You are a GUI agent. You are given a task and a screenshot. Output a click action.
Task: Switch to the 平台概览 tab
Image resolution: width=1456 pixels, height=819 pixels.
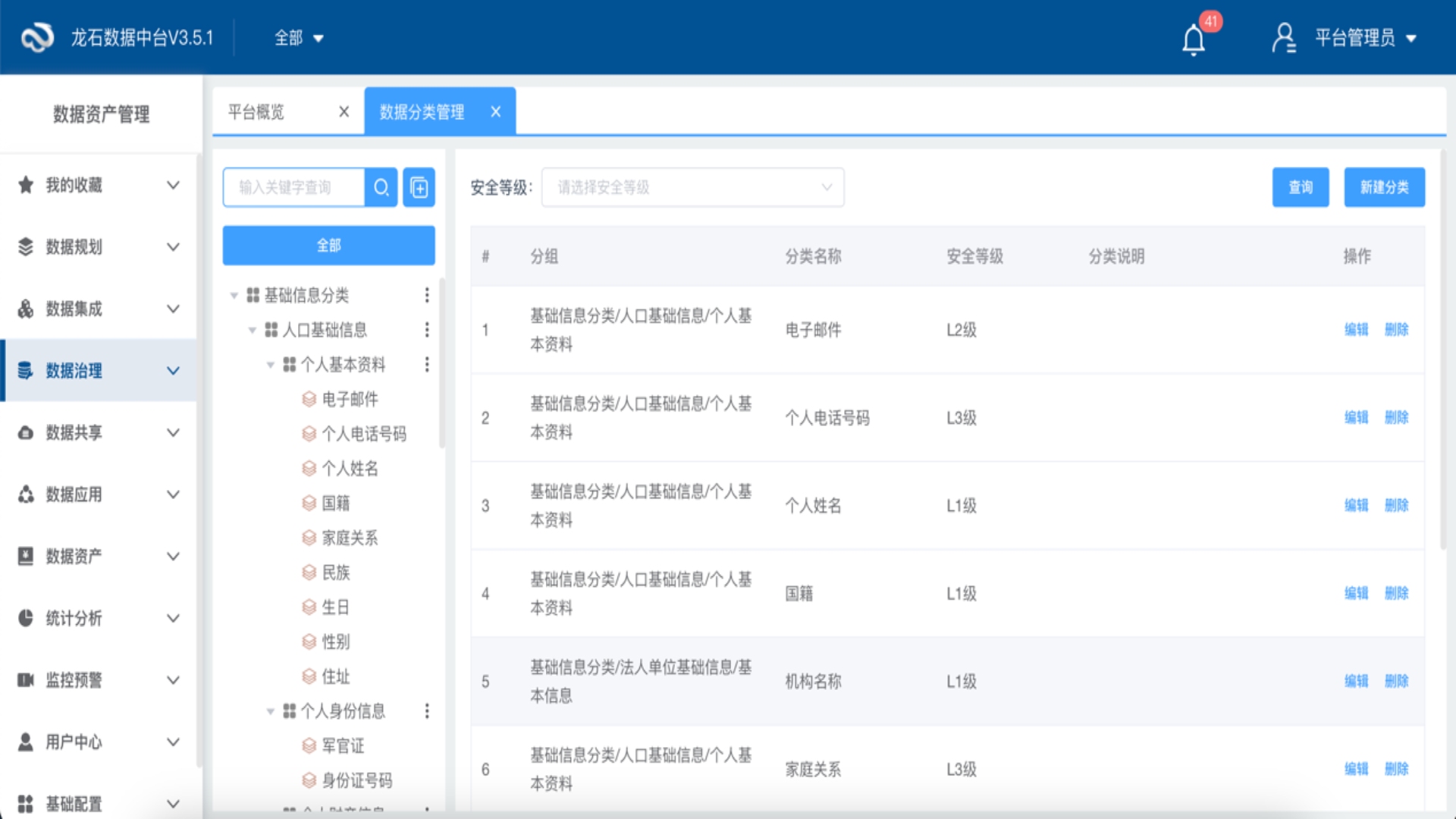[x=256, y=112]
